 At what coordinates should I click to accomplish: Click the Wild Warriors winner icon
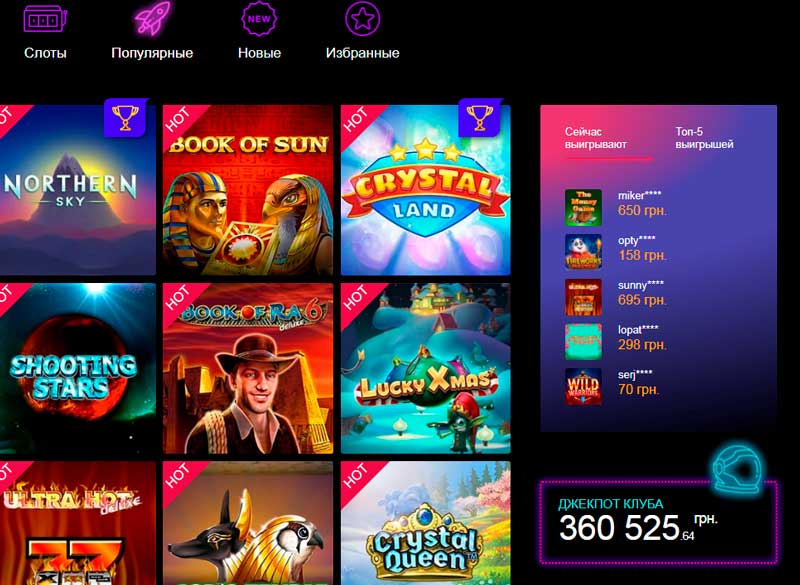pos(583,387)
